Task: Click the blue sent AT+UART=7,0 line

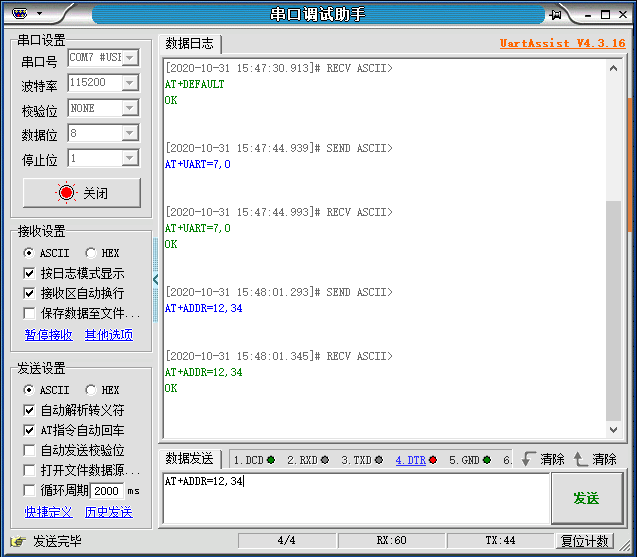Action: tap(198, 164)
